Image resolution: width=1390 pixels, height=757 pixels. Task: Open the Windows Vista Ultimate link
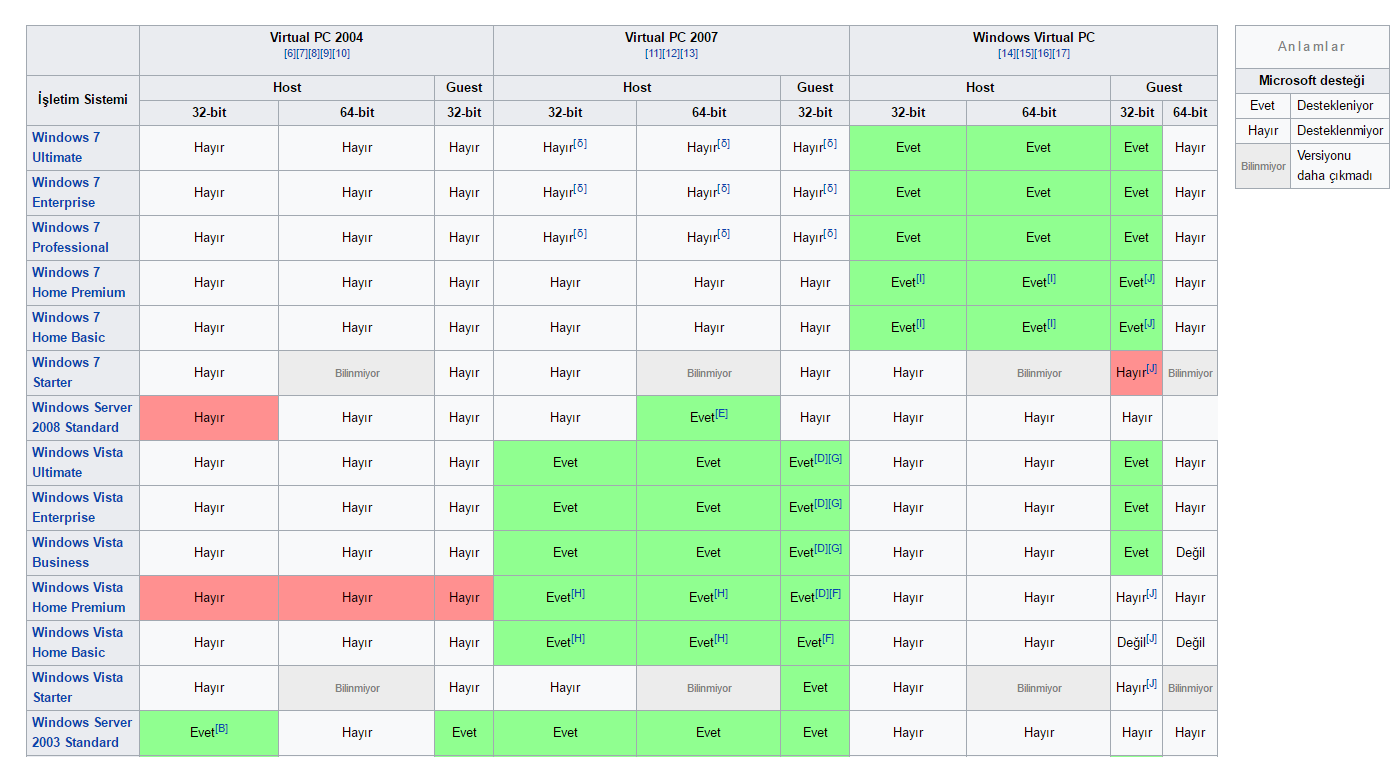point(77,462)
